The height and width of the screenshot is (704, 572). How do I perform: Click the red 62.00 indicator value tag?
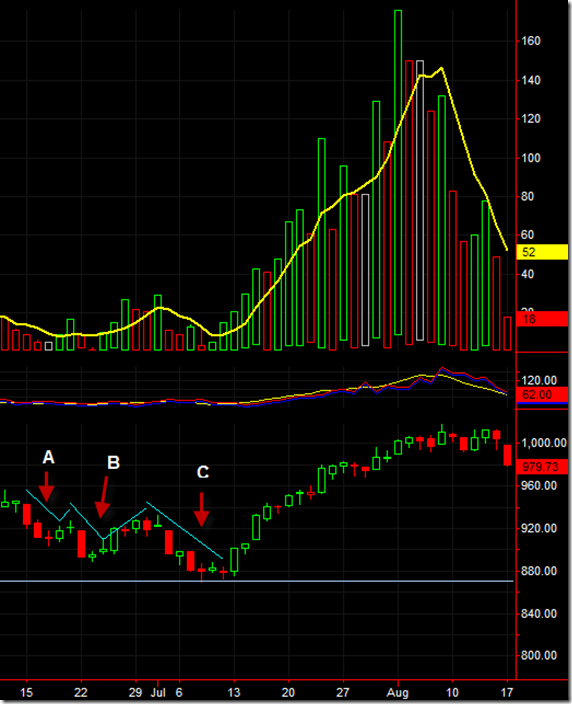542,395
